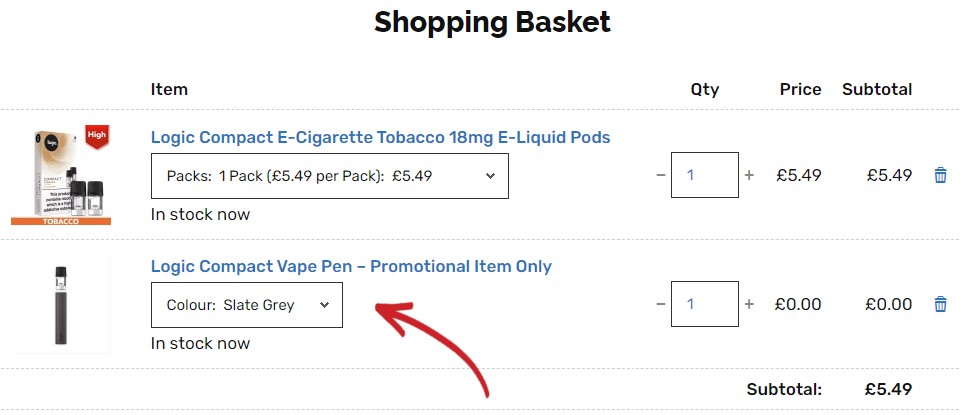Delete Tobacco E-Liquid Pods from basket
The height and width of the screenshot is (415, 972).
(x=940, y=175)
